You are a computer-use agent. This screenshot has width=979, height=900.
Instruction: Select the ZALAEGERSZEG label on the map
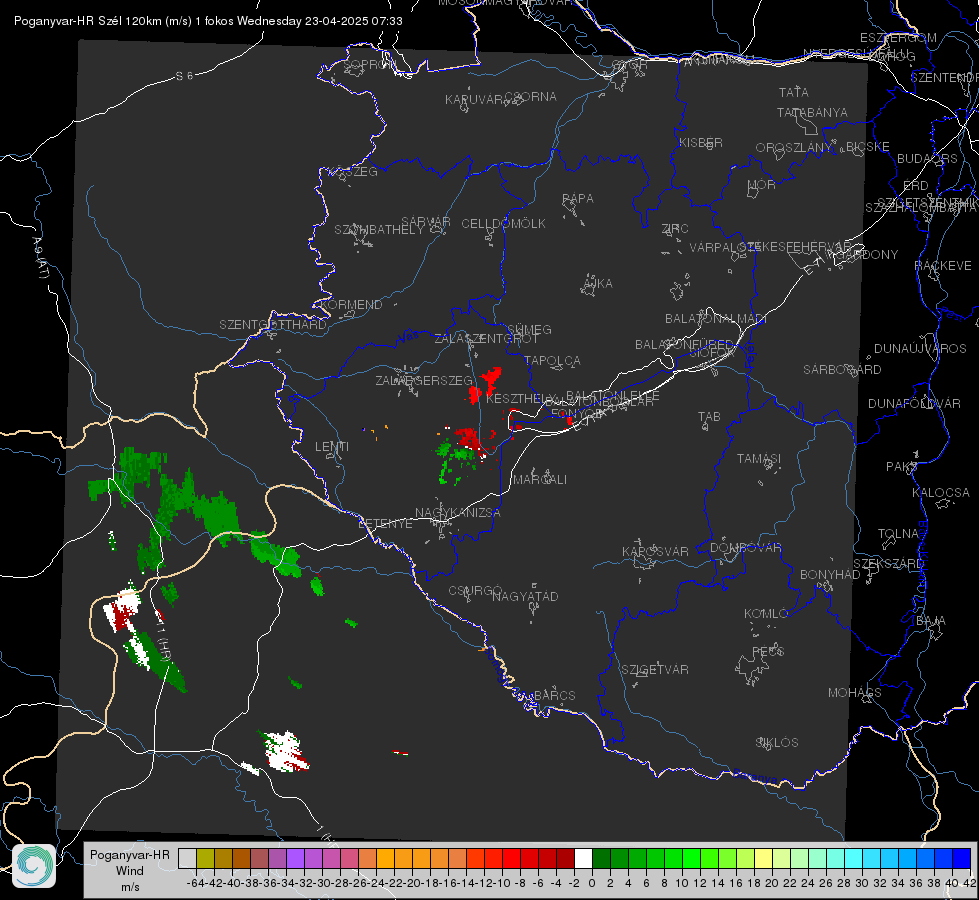pos(424,380)
